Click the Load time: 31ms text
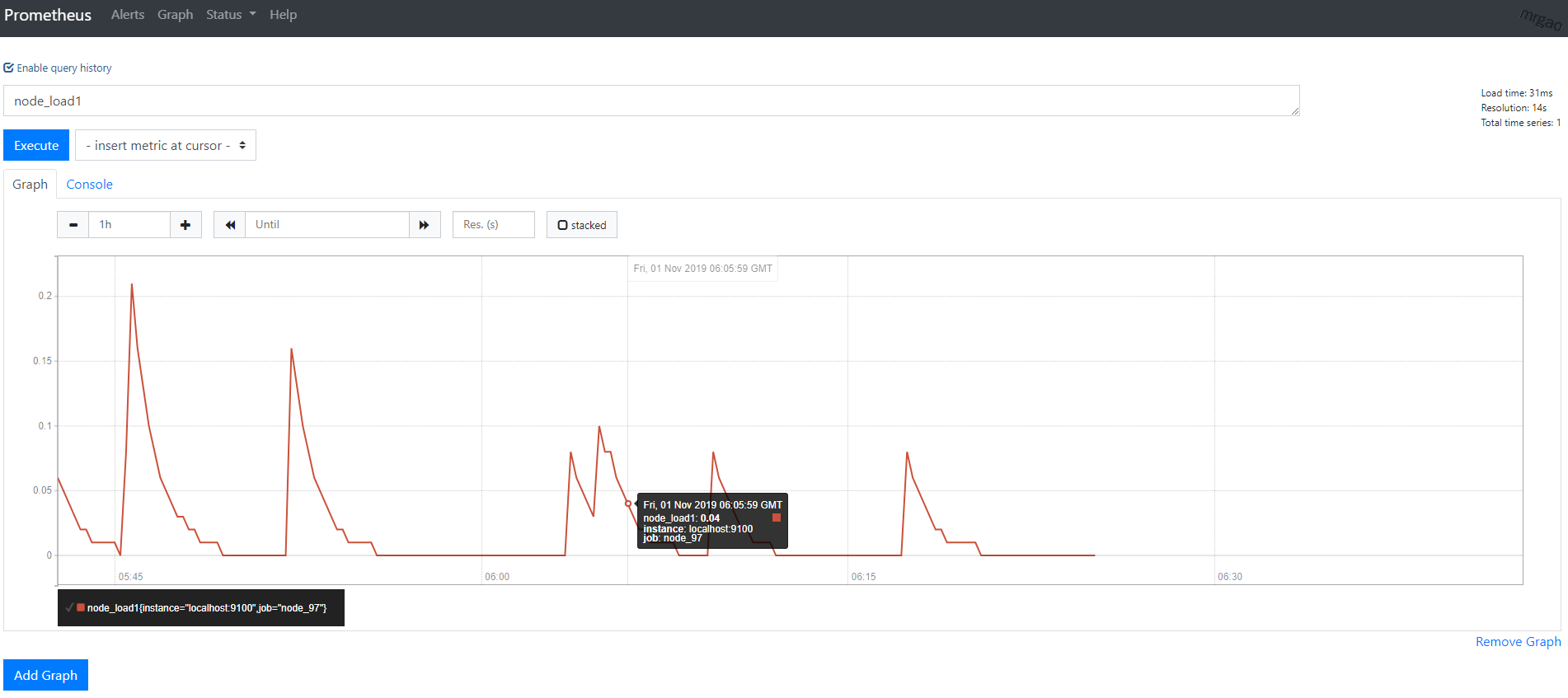The width and height of the screenshot is (1568, 698). pyautogui.click(x=1517, y=93)
